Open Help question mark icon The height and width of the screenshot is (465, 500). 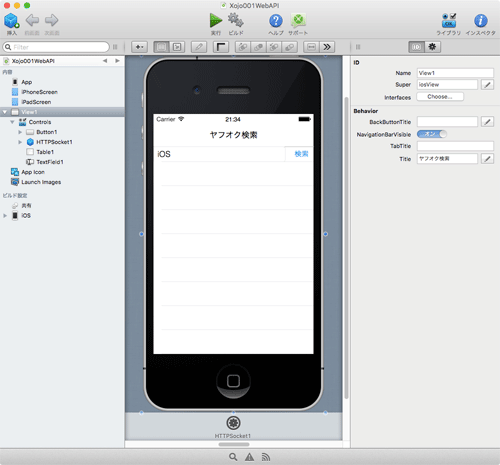[x=276, y=21]
